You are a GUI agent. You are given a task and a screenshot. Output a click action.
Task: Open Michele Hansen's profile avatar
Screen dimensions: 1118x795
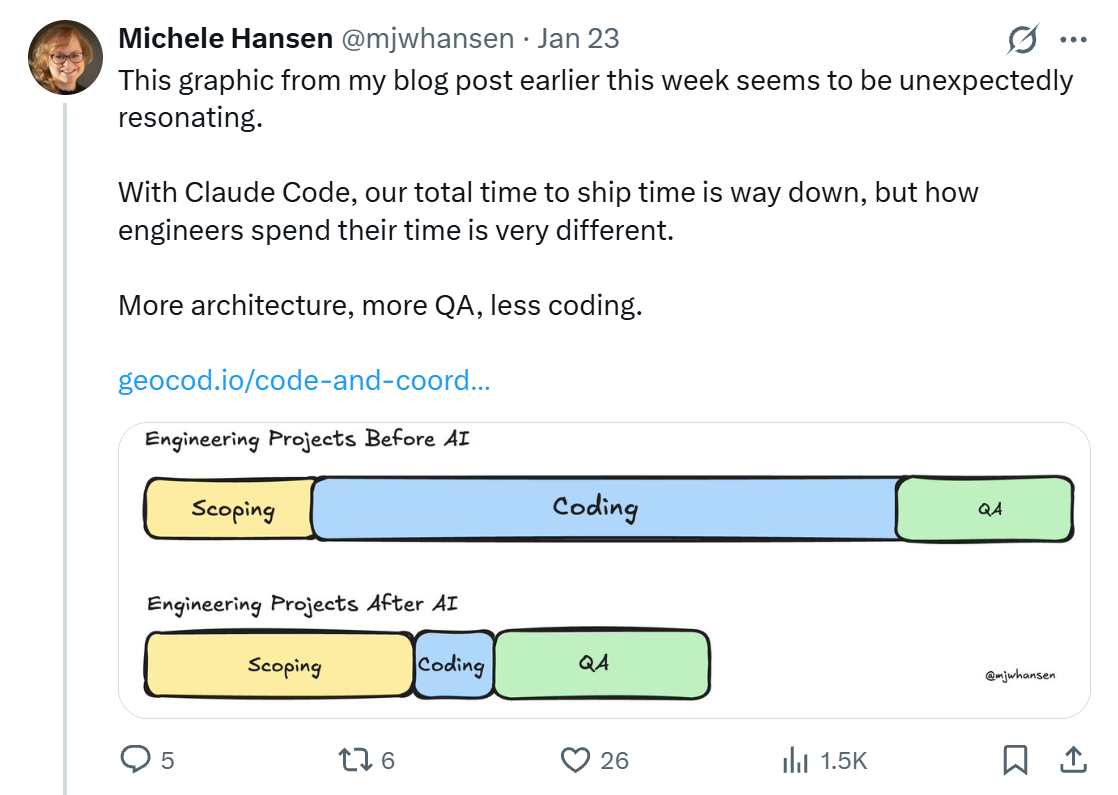[x=65, y=57]
